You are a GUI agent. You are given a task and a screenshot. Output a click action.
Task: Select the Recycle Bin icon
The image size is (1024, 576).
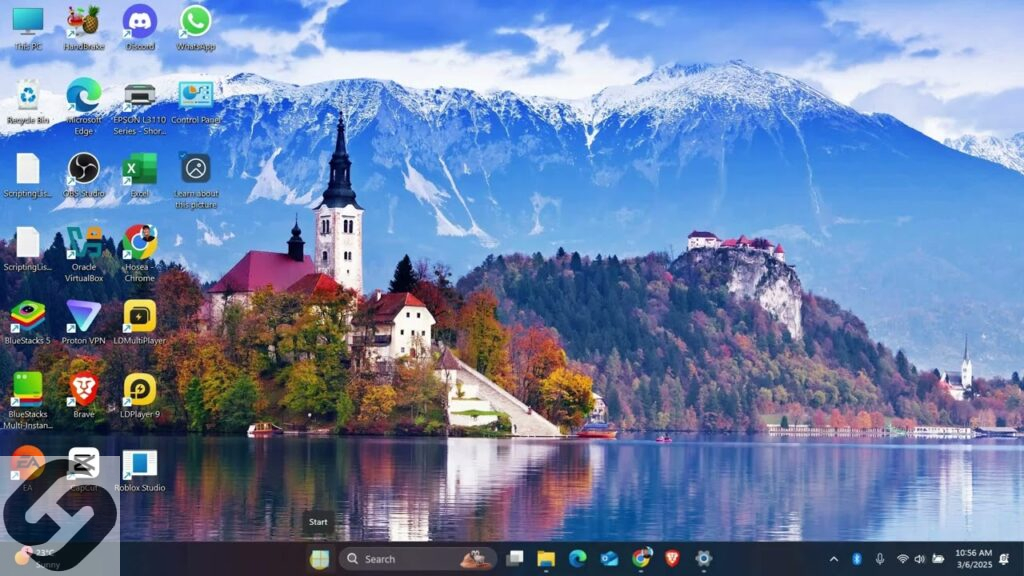point(28,102)
